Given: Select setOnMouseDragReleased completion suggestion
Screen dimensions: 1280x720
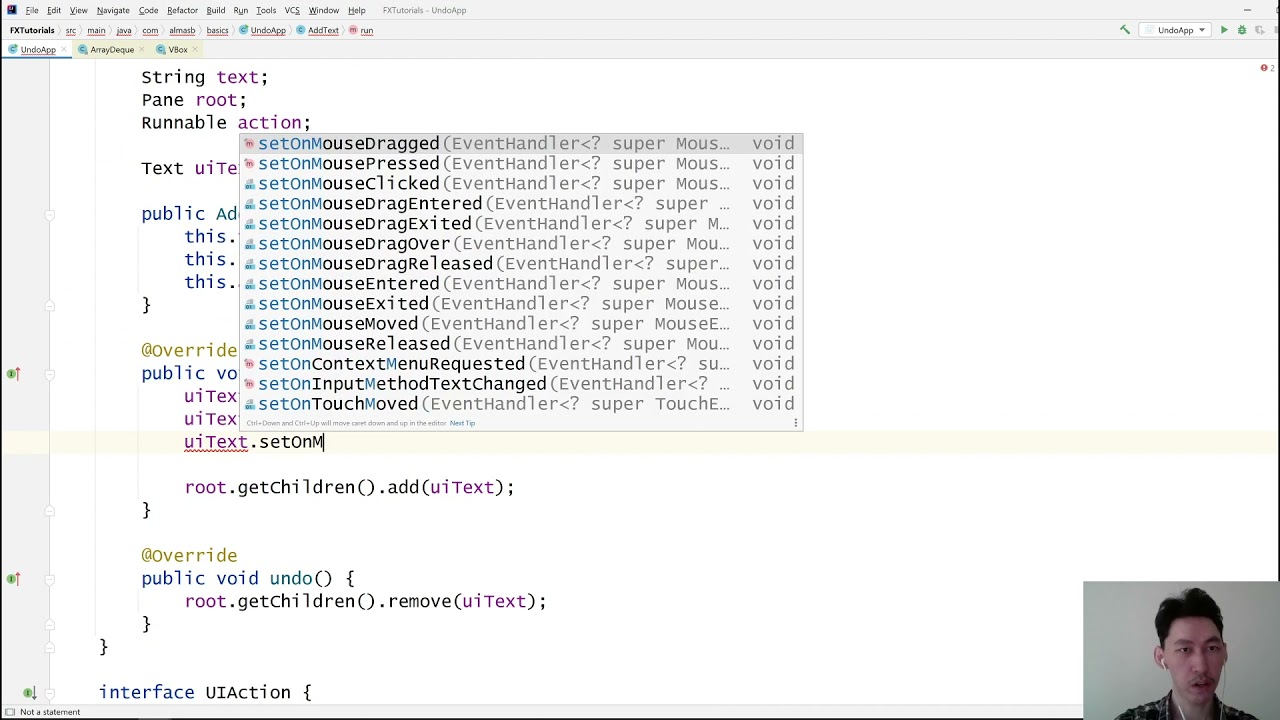Looking at the screenshot, I should tap(520, 264).
